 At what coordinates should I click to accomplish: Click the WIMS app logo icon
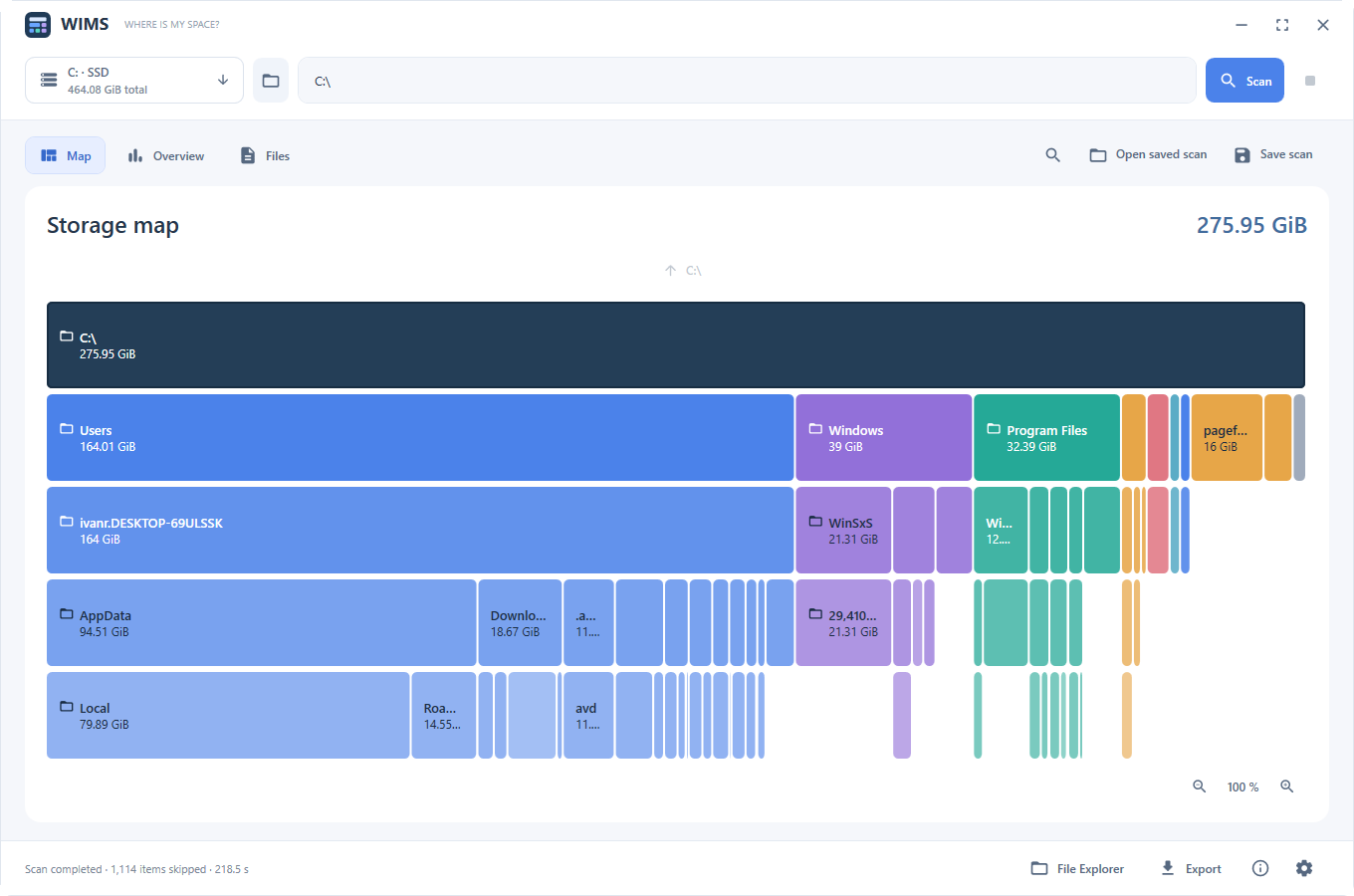point(38,25)
